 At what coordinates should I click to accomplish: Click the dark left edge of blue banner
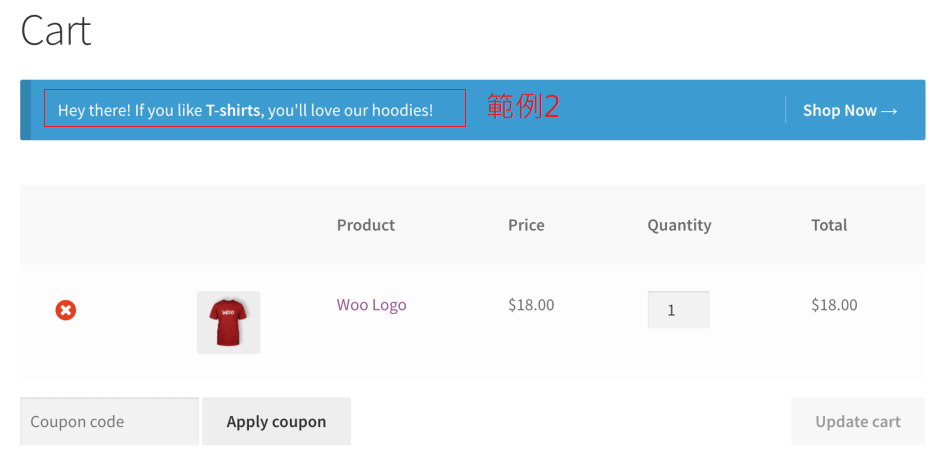pyautogui.click(x=25, y=110)
